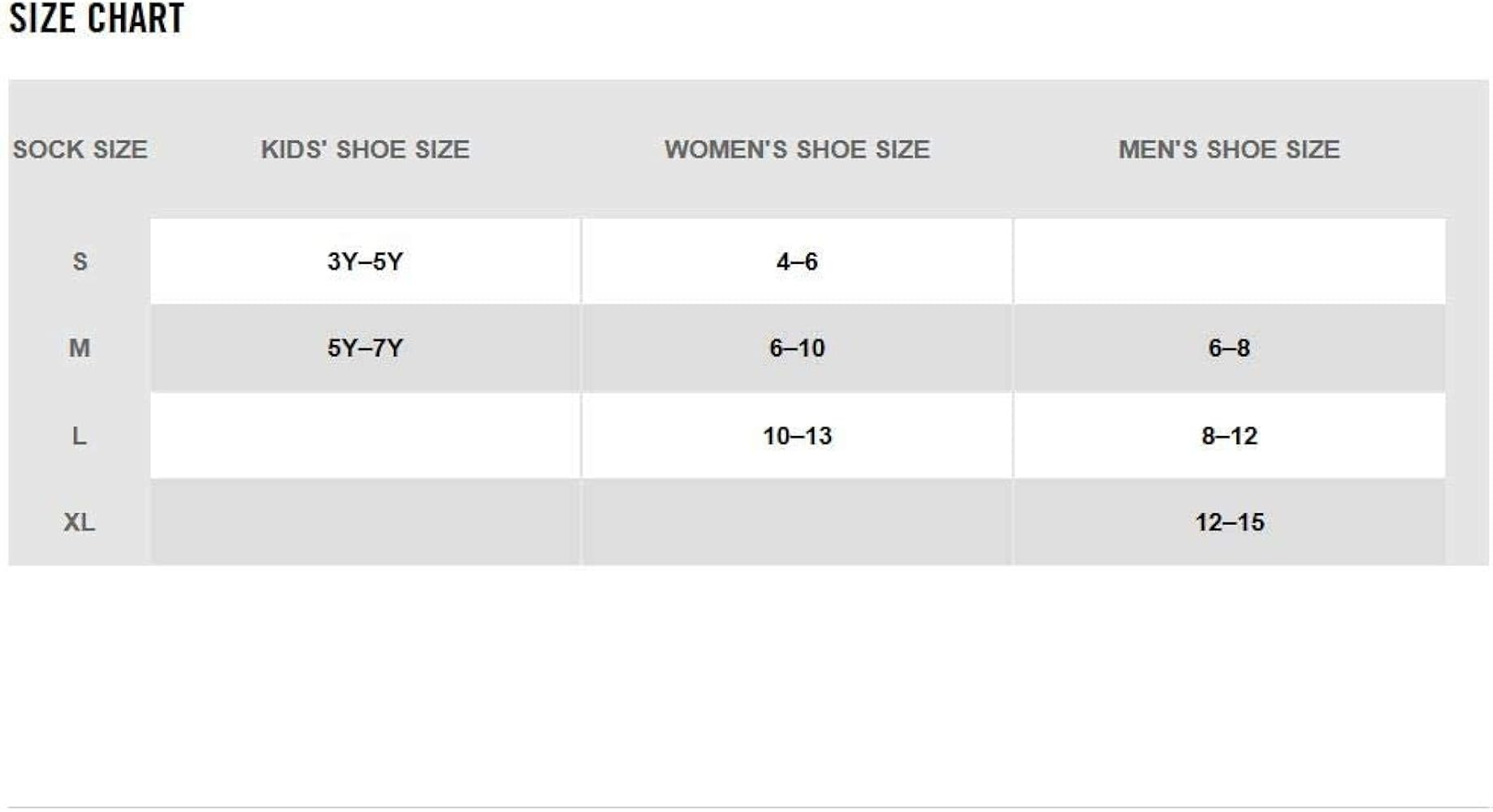Image resolution: width=1493 pixels, height=812 pixels.
Task: Click the 4–6 women's size cell
Action: point(797,261)
